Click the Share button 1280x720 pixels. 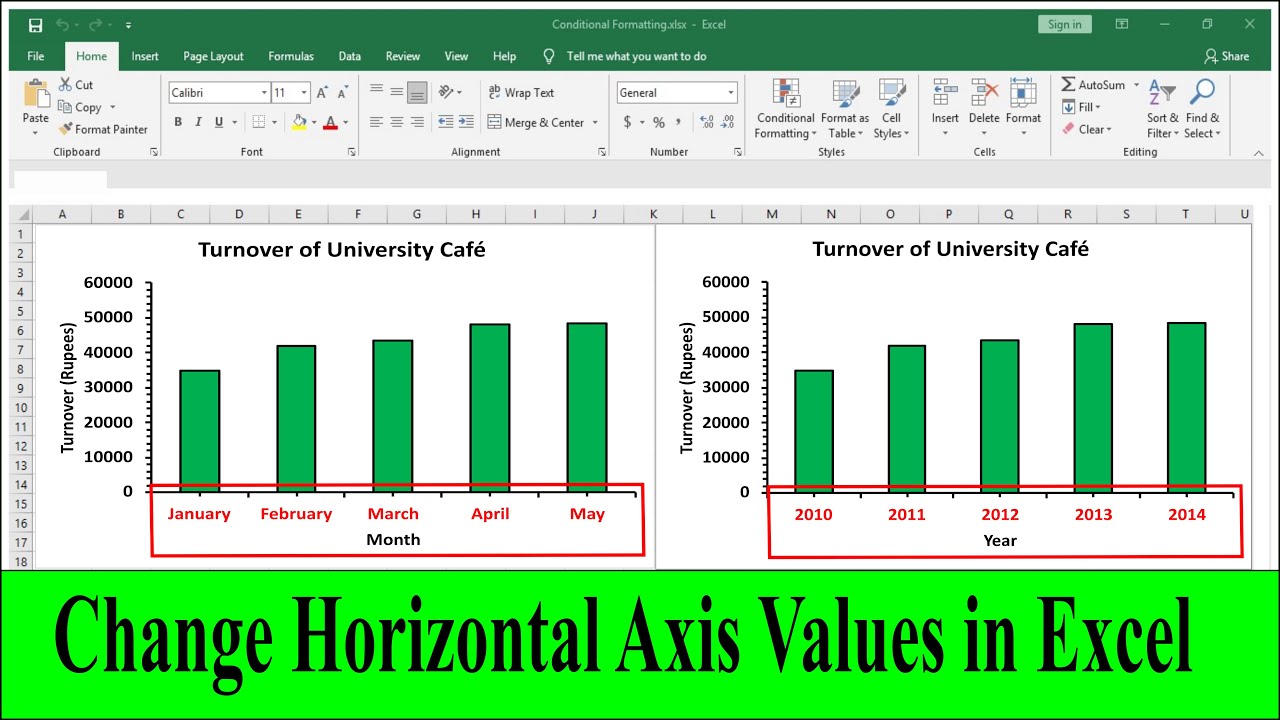[1226, 56]
